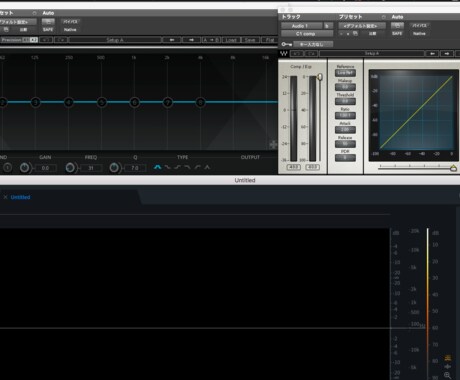Viewport: 460px width, 380px height.
Task: Click the Q knob in EQ plugin
Action: tap(114, 168)
